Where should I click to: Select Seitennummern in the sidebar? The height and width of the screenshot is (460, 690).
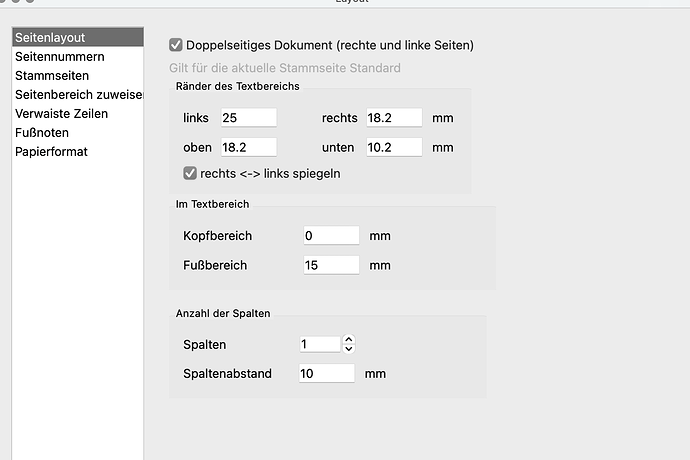58,56
